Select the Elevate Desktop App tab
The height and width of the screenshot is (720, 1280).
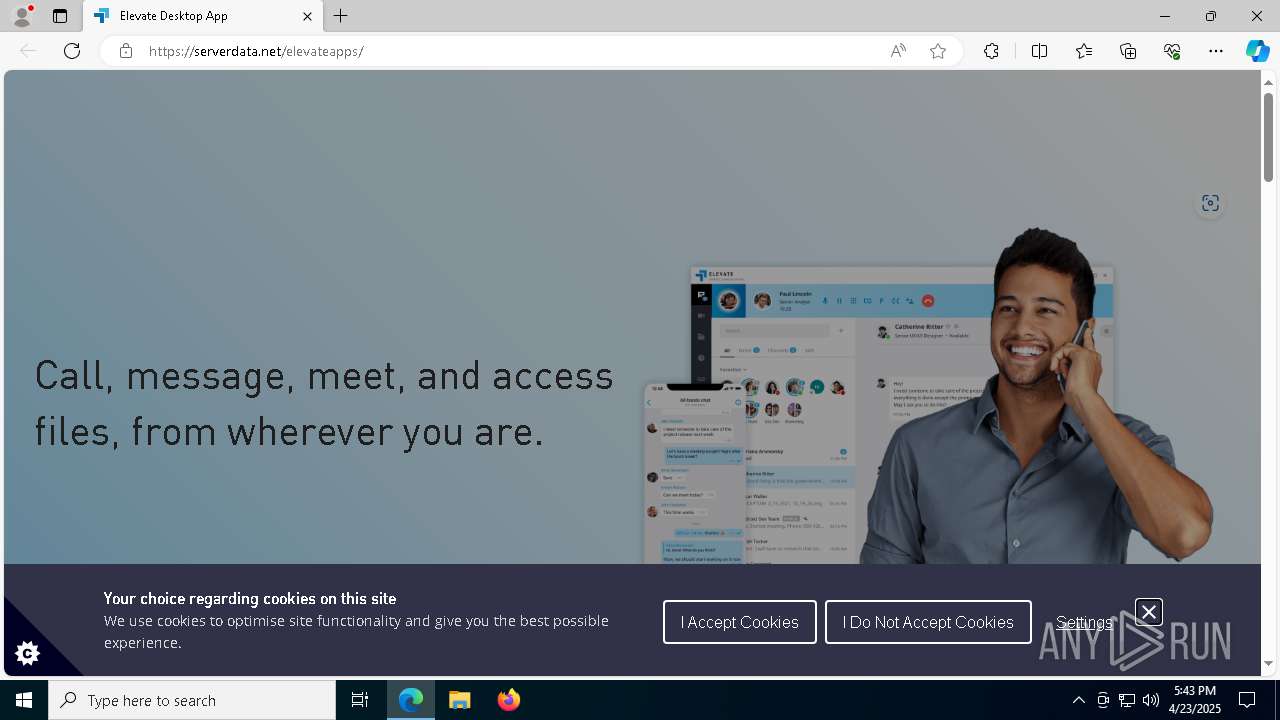tap(203, 16)
